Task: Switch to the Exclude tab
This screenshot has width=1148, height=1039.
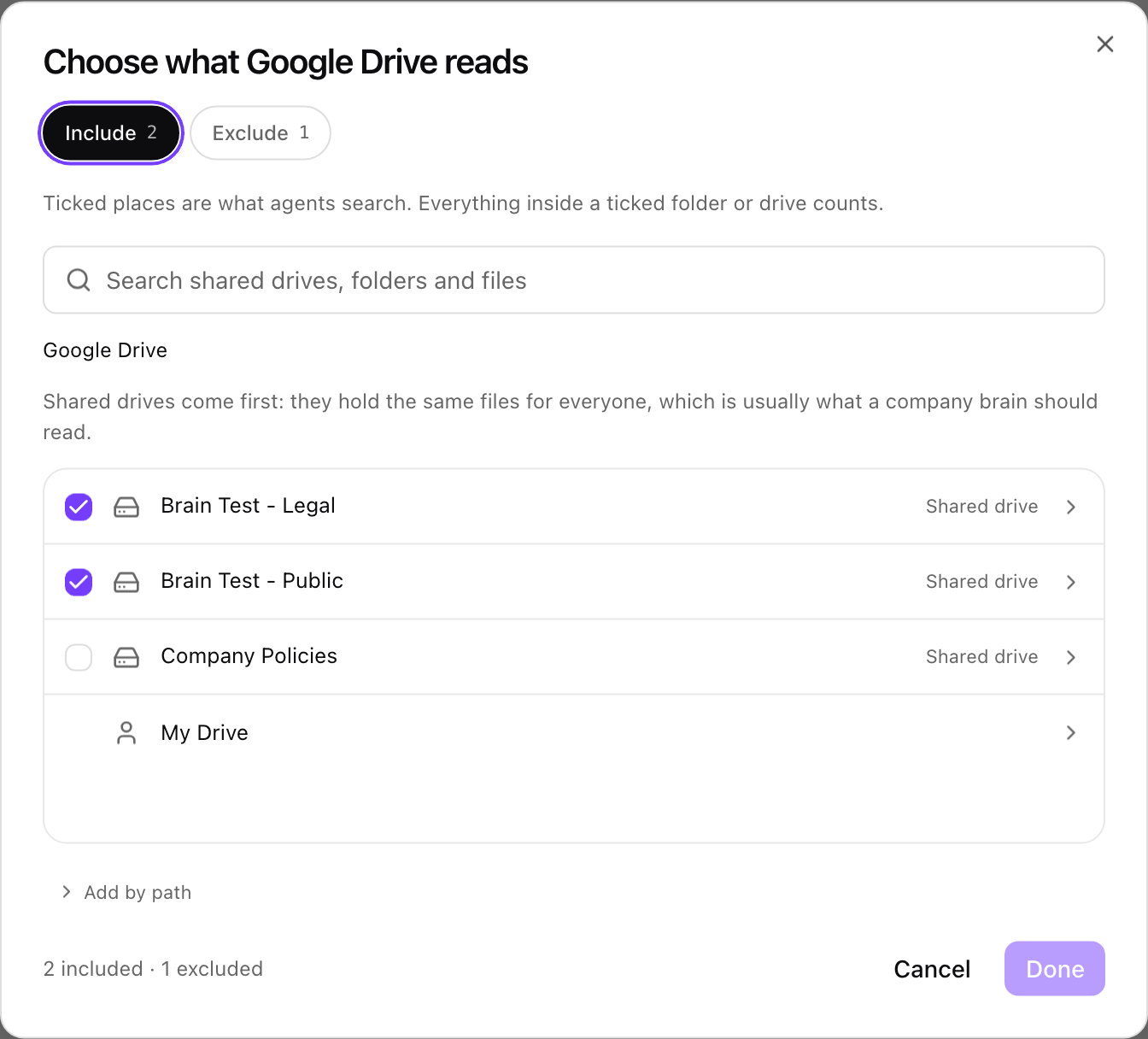Action: [261, 132]
